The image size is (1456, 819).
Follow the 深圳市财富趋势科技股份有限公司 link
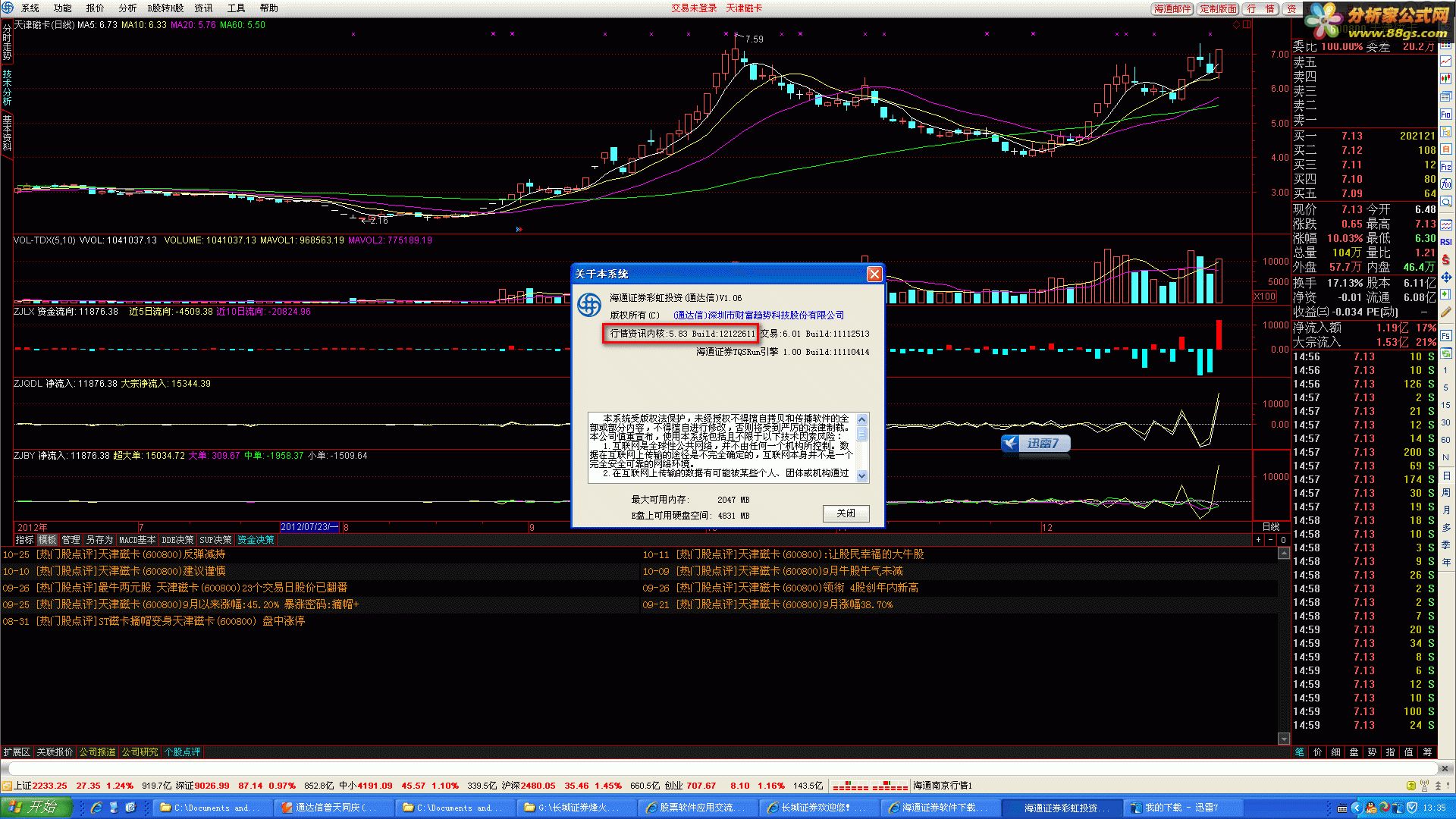coord(758,315)
